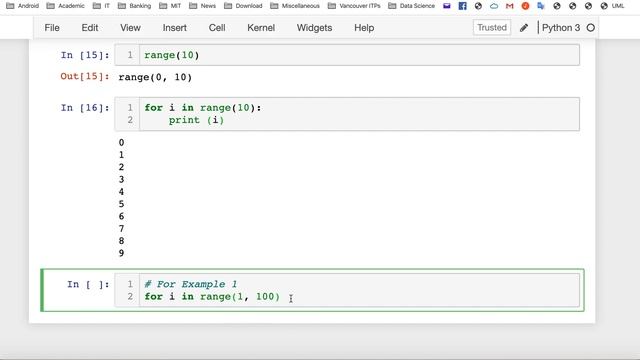
Task: Open the UML bookmark
Action: click(613, 6)
